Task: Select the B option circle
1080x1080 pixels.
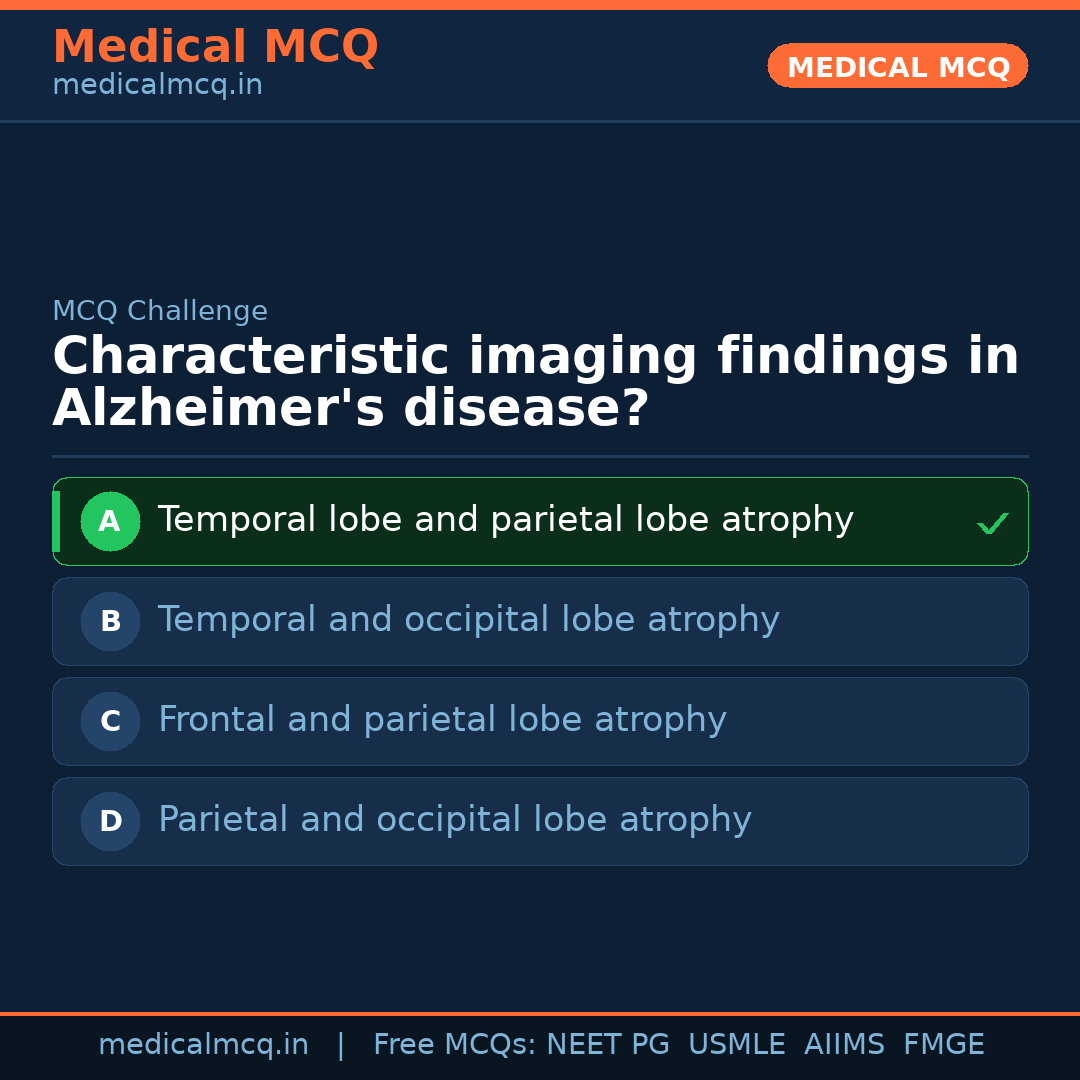Action: point(110,621)
